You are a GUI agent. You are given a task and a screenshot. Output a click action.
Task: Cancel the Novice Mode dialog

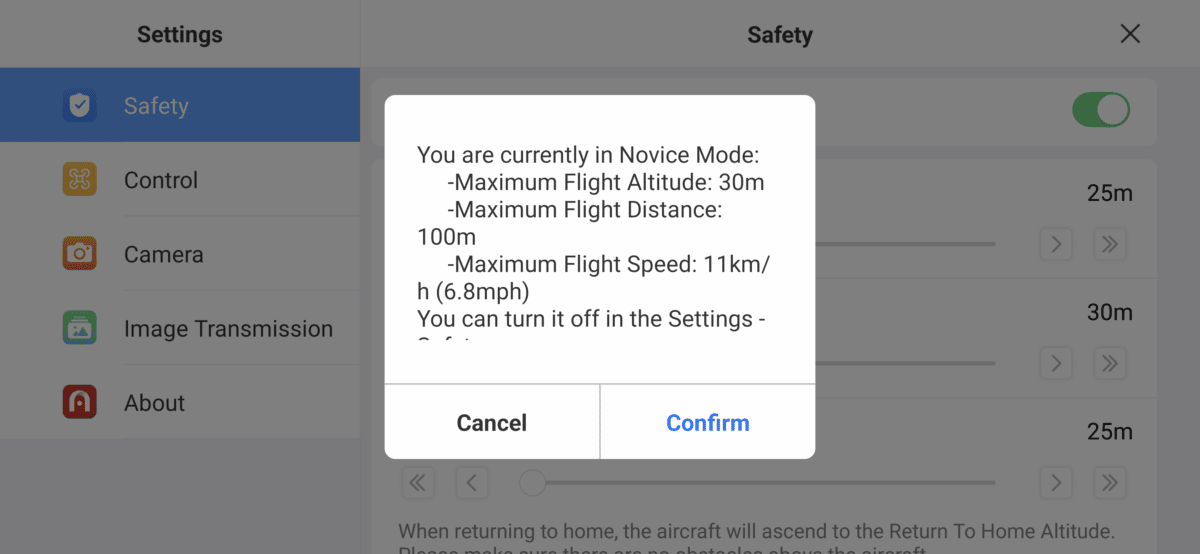(492, 423)
